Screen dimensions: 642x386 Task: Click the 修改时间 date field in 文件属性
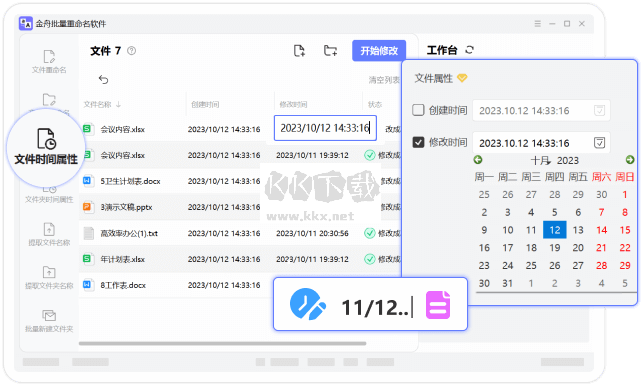(541, 143)
